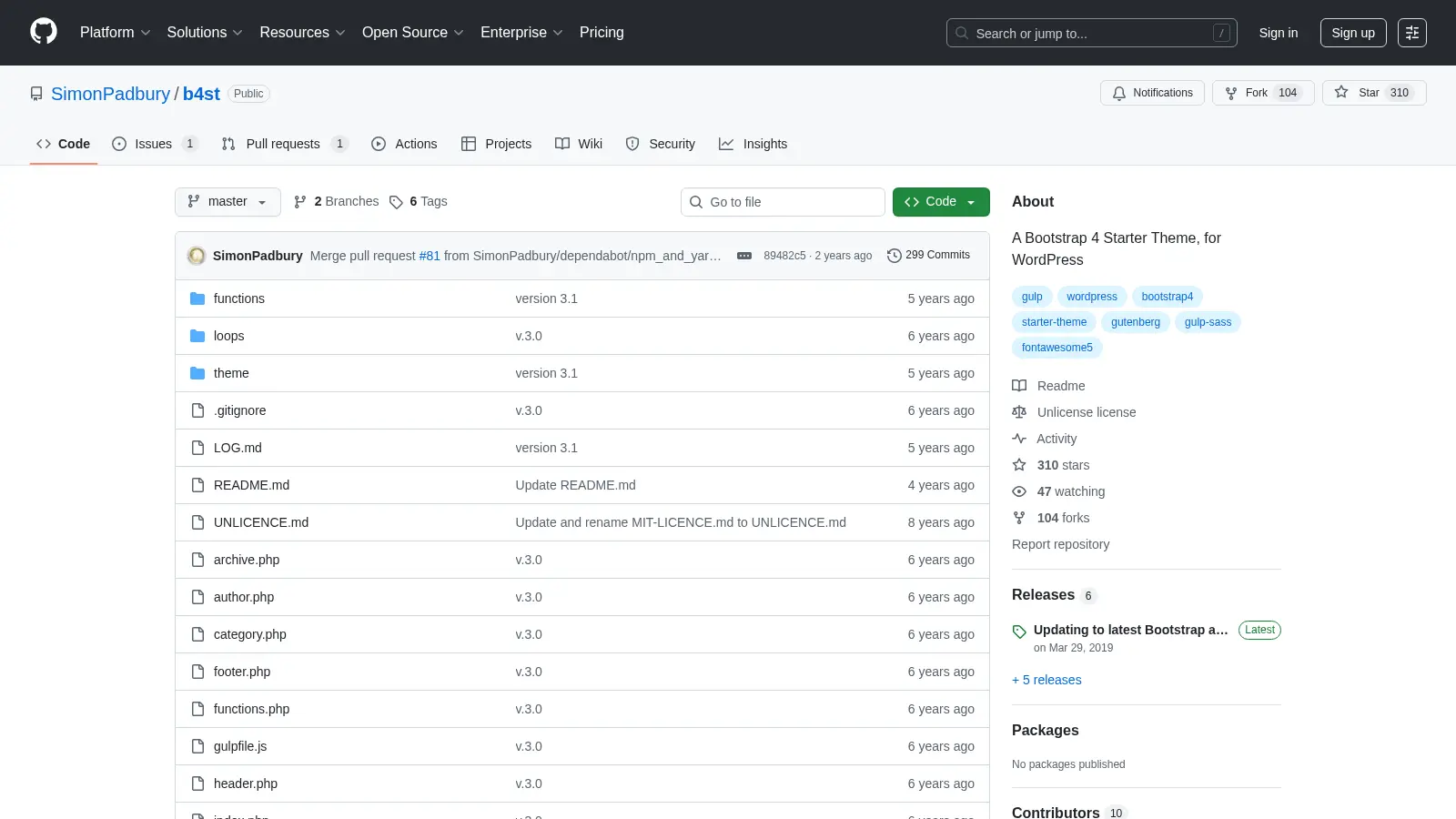
Task: Click Report repository link
Action: 1060,544
